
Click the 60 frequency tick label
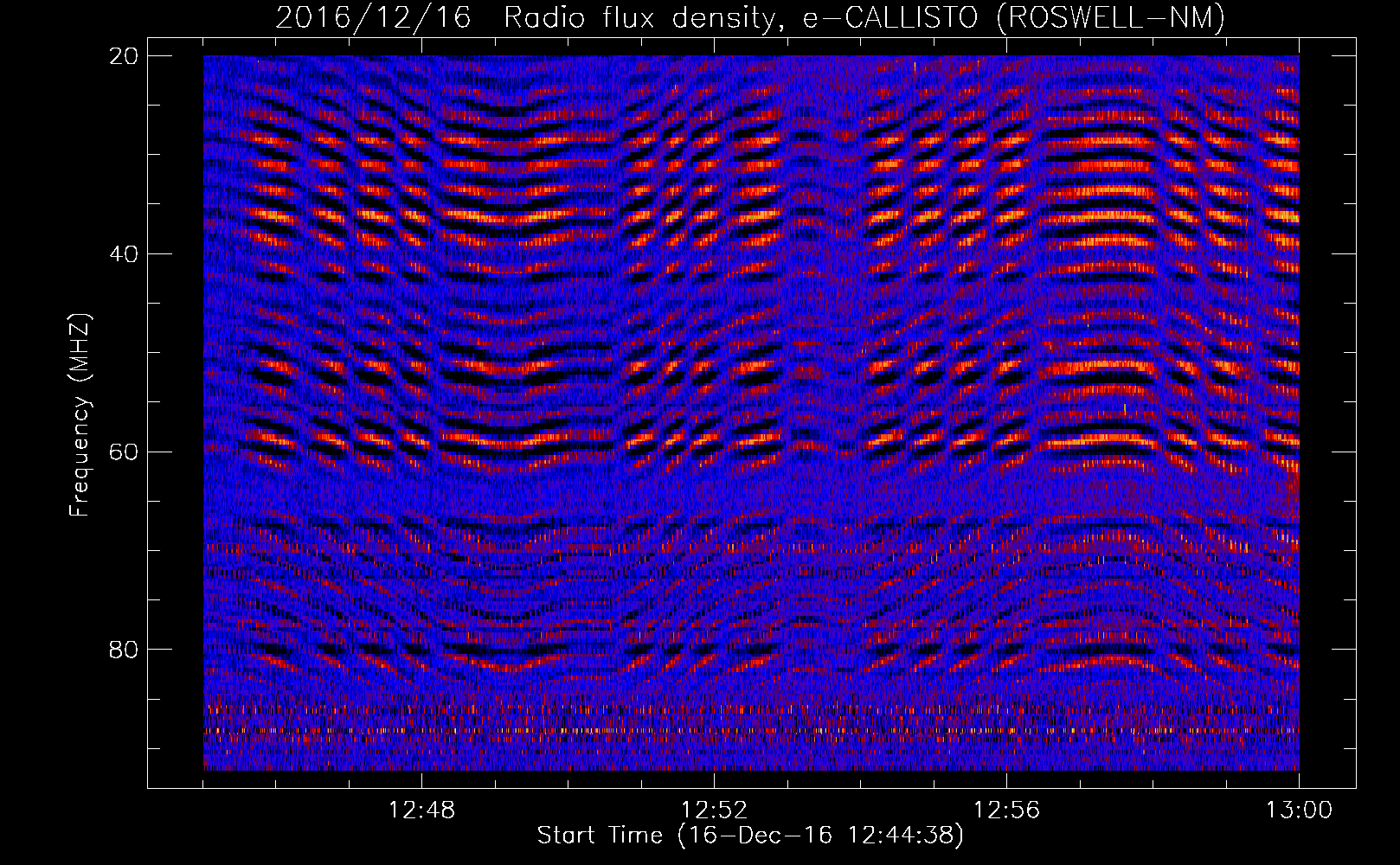[125, 452]
